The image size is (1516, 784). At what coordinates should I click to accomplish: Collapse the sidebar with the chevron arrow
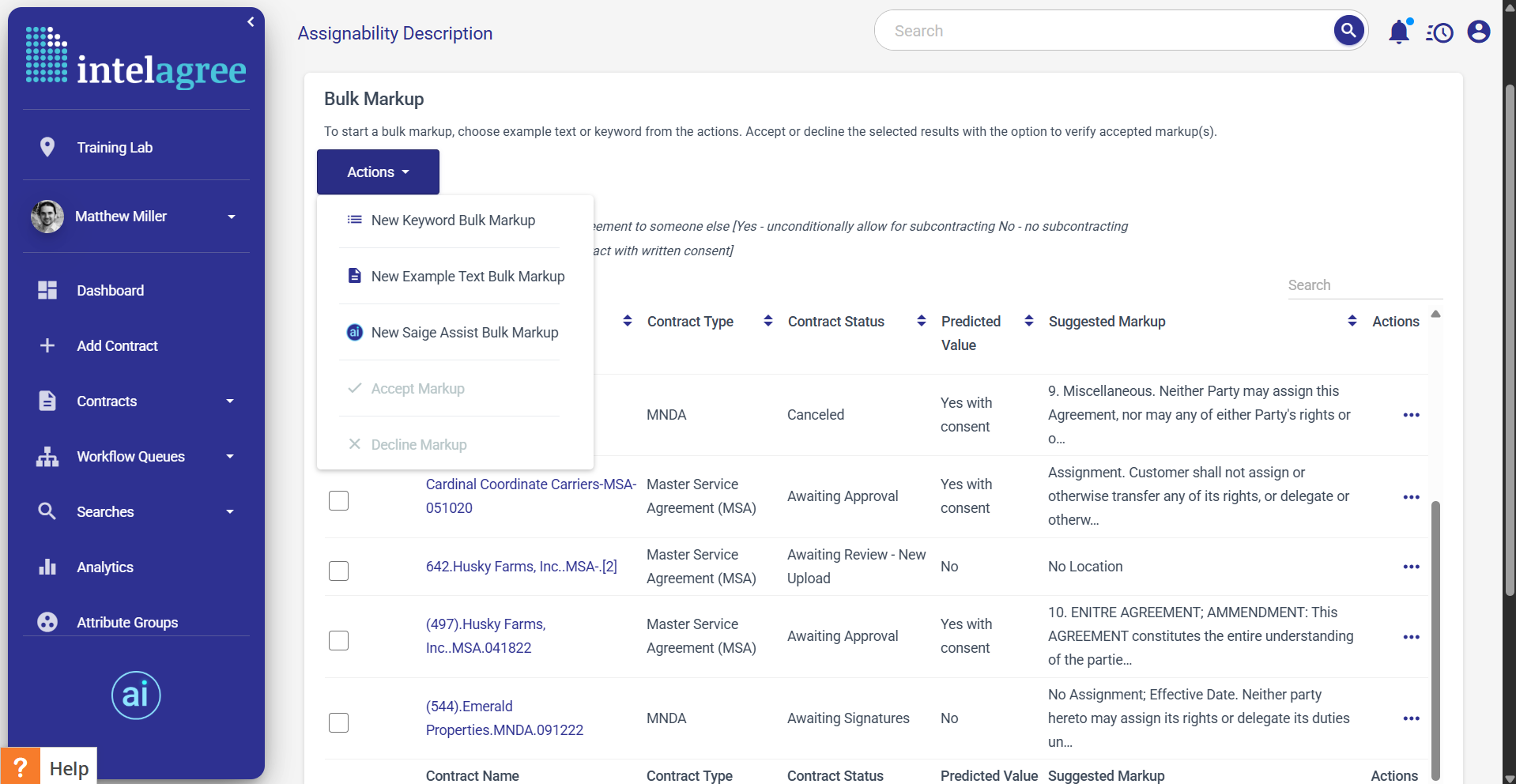(251, 22)
